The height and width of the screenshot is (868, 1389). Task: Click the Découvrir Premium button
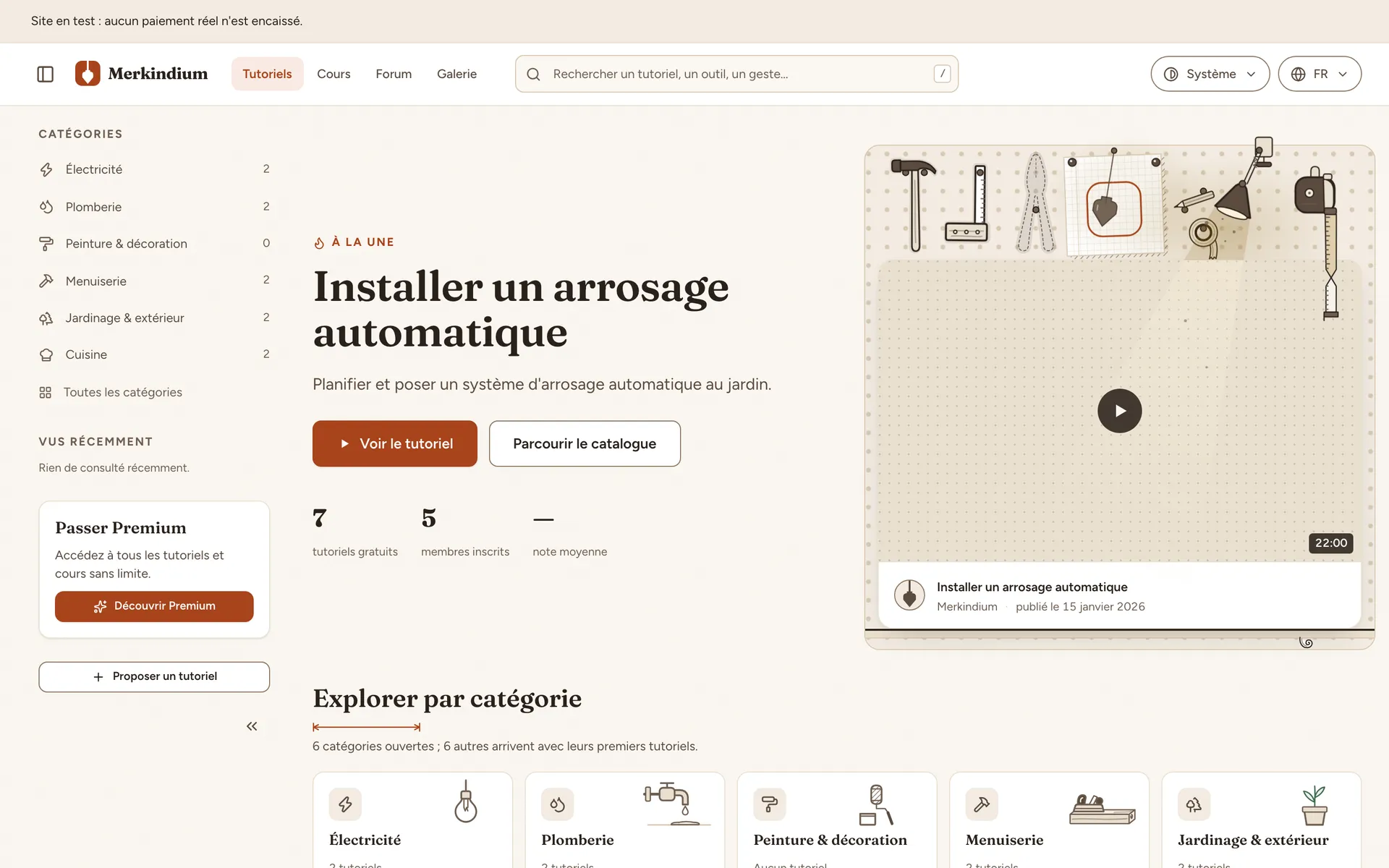[x=154, y=606]
